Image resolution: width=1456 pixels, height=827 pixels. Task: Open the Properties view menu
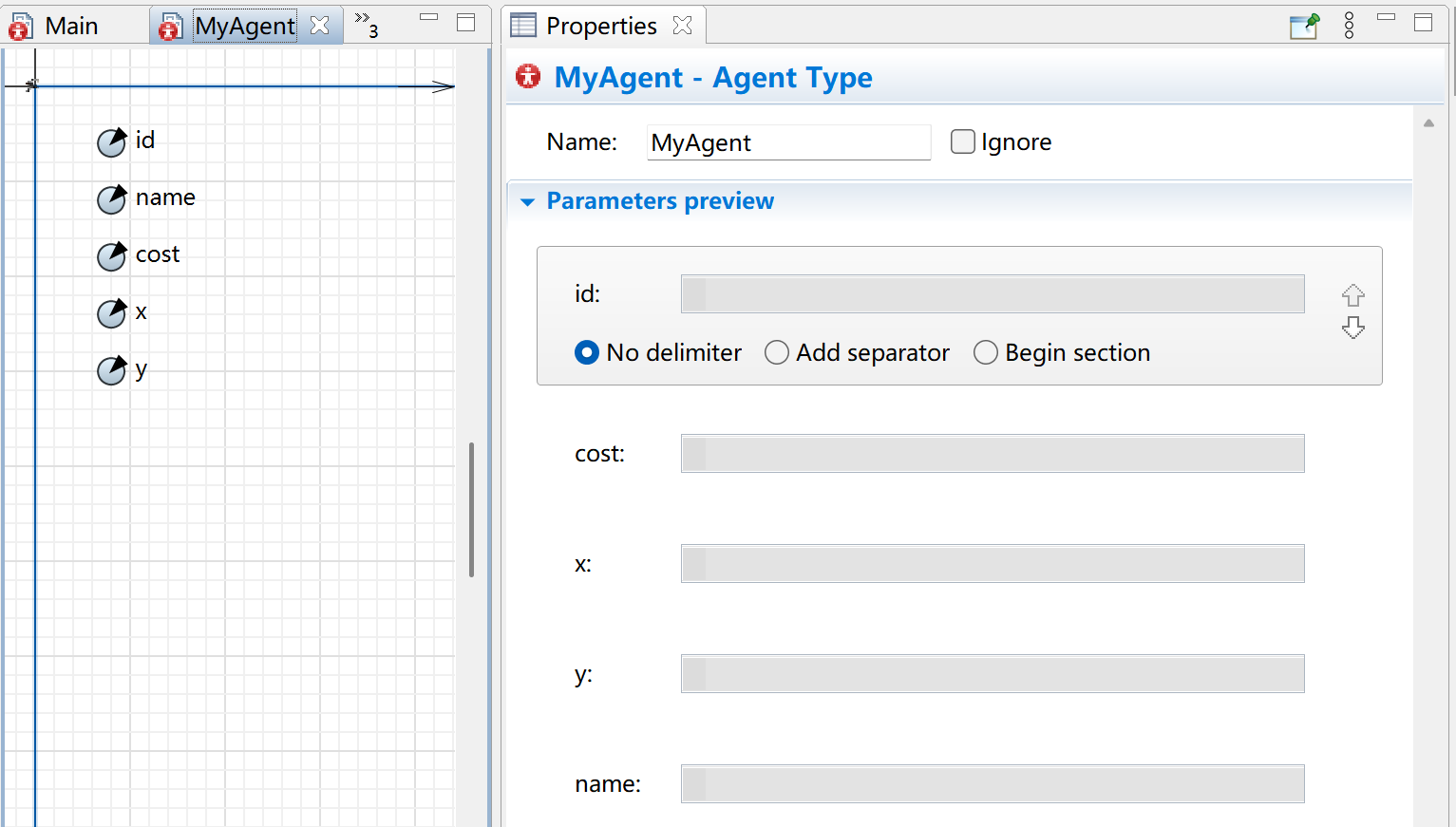click(x=1349, y=26)
